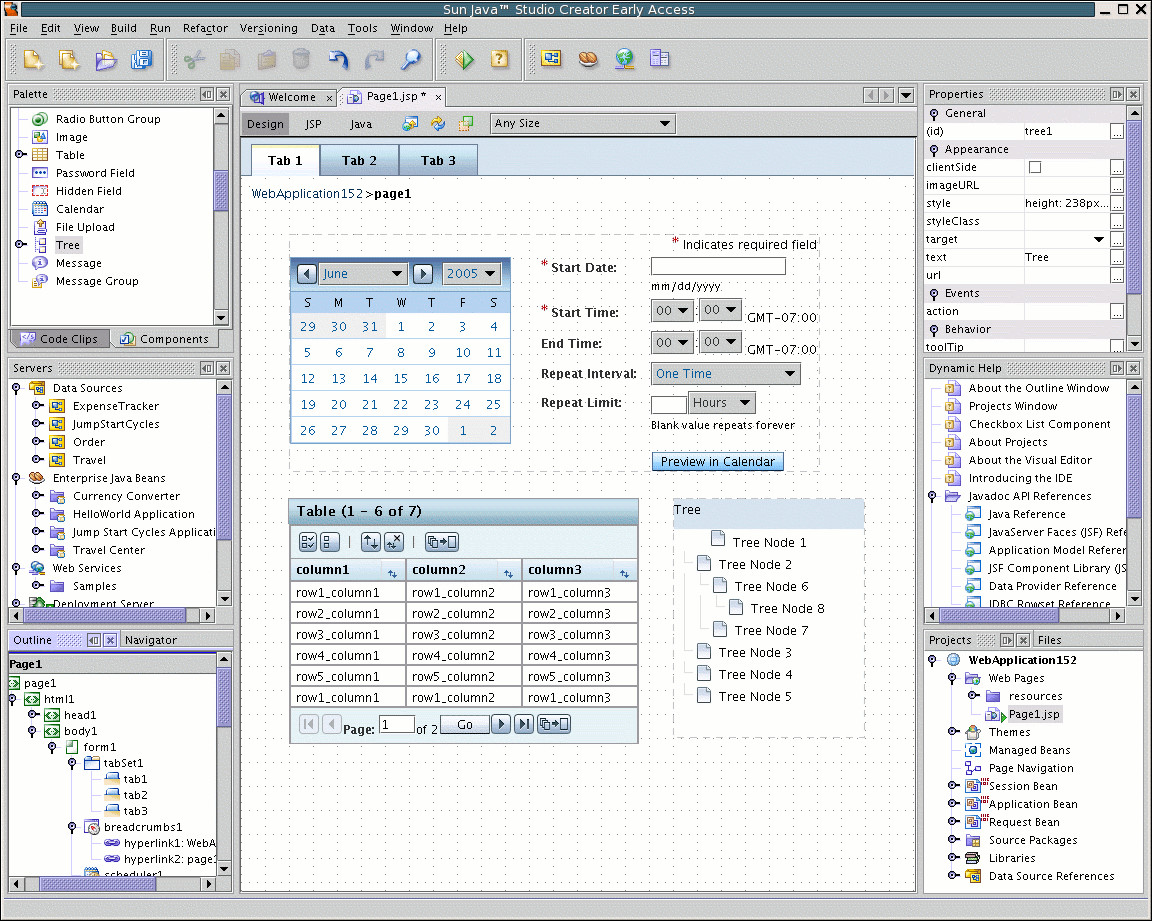The image size is (1152, 921).
Task: Open the Navigator tab
Action: 151,640
